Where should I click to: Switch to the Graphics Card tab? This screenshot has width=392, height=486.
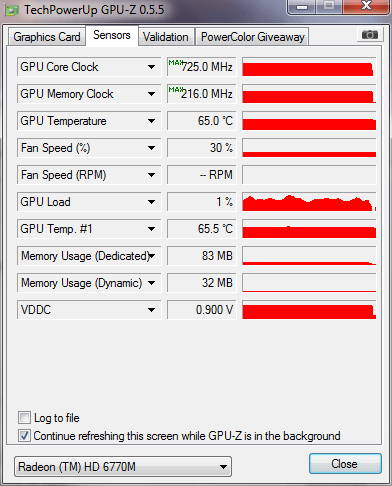[x=47, y=37]
